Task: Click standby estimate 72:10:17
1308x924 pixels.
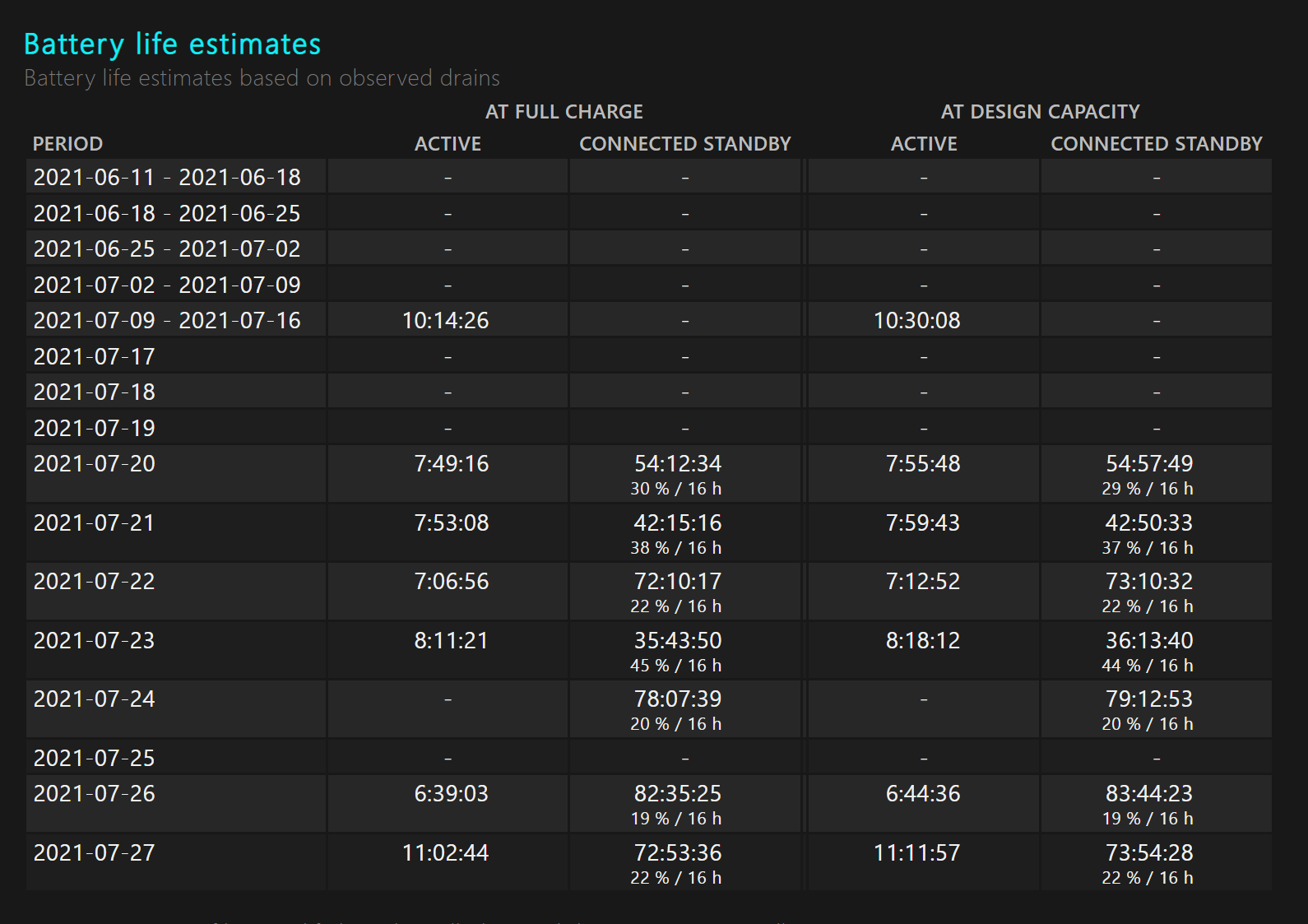Action: [678, 582]
